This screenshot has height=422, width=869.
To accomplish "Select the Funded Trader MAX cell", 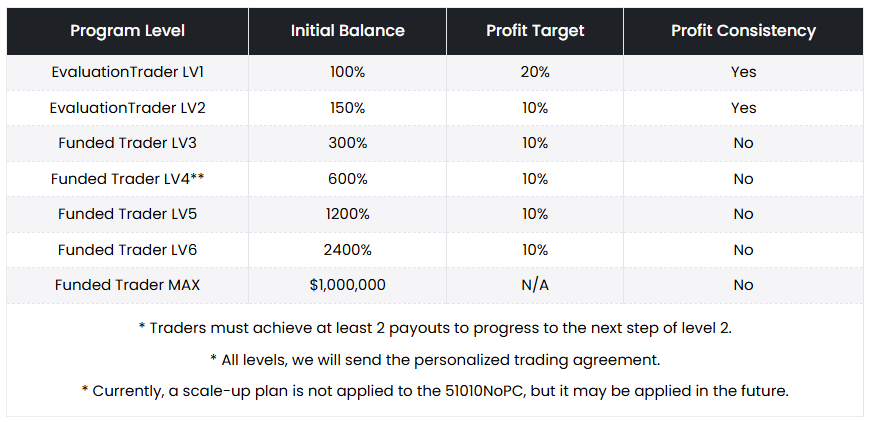I will pyautogui.click(x=128, y=285).
